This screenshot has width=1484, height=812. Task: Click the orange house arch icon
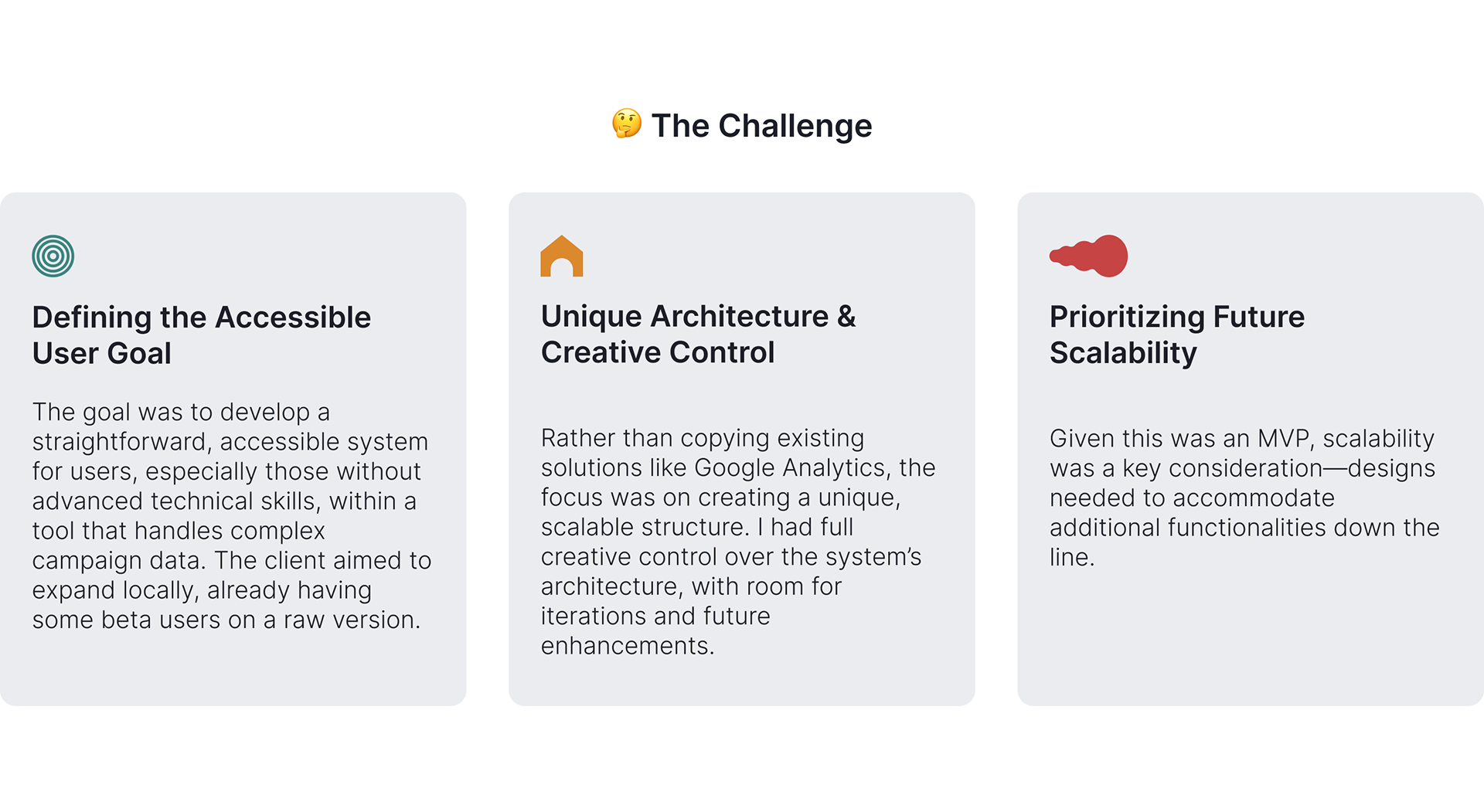point(561,256)
